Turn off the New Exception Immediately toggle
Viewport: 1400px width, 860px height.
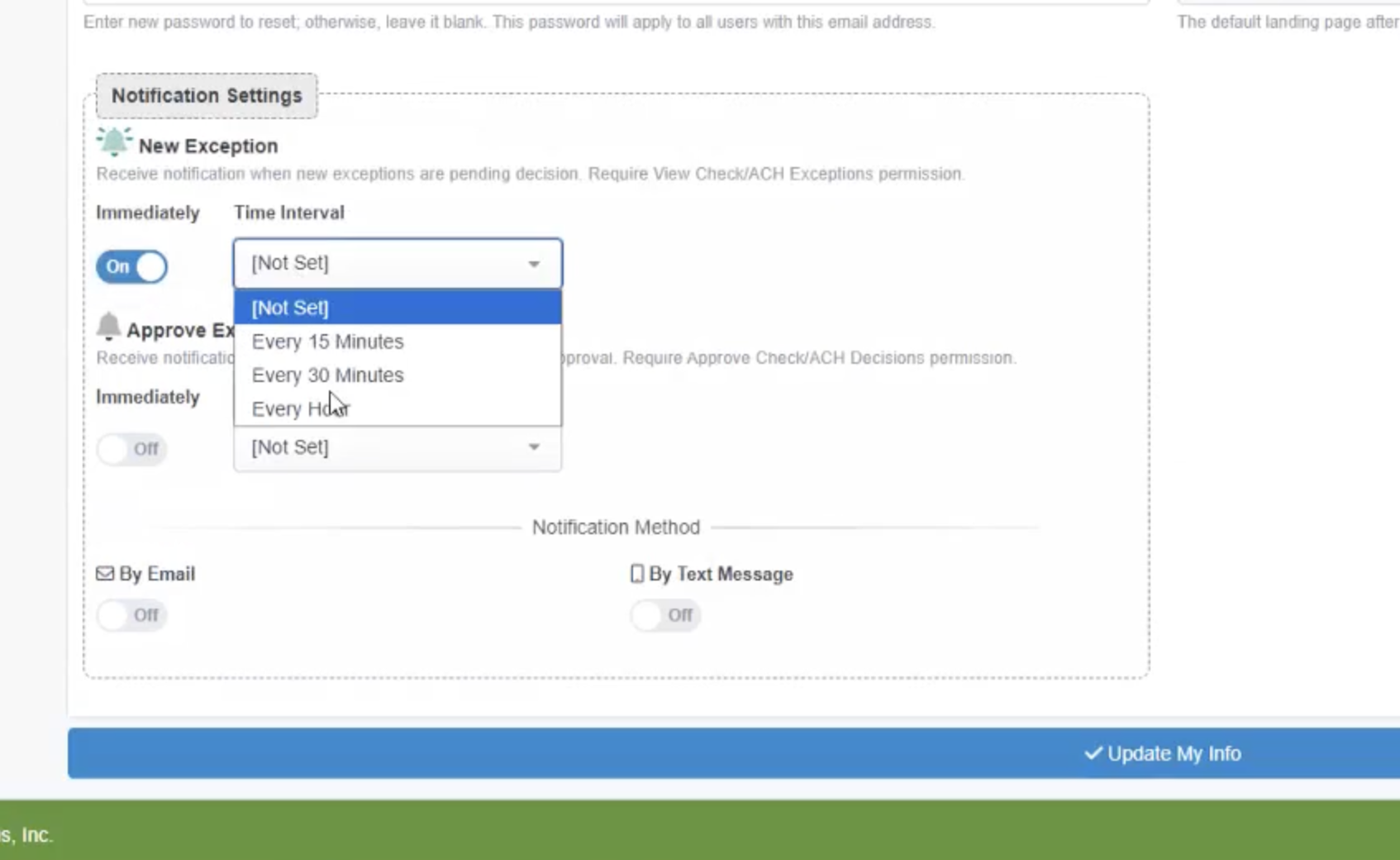tap(131, 267)
